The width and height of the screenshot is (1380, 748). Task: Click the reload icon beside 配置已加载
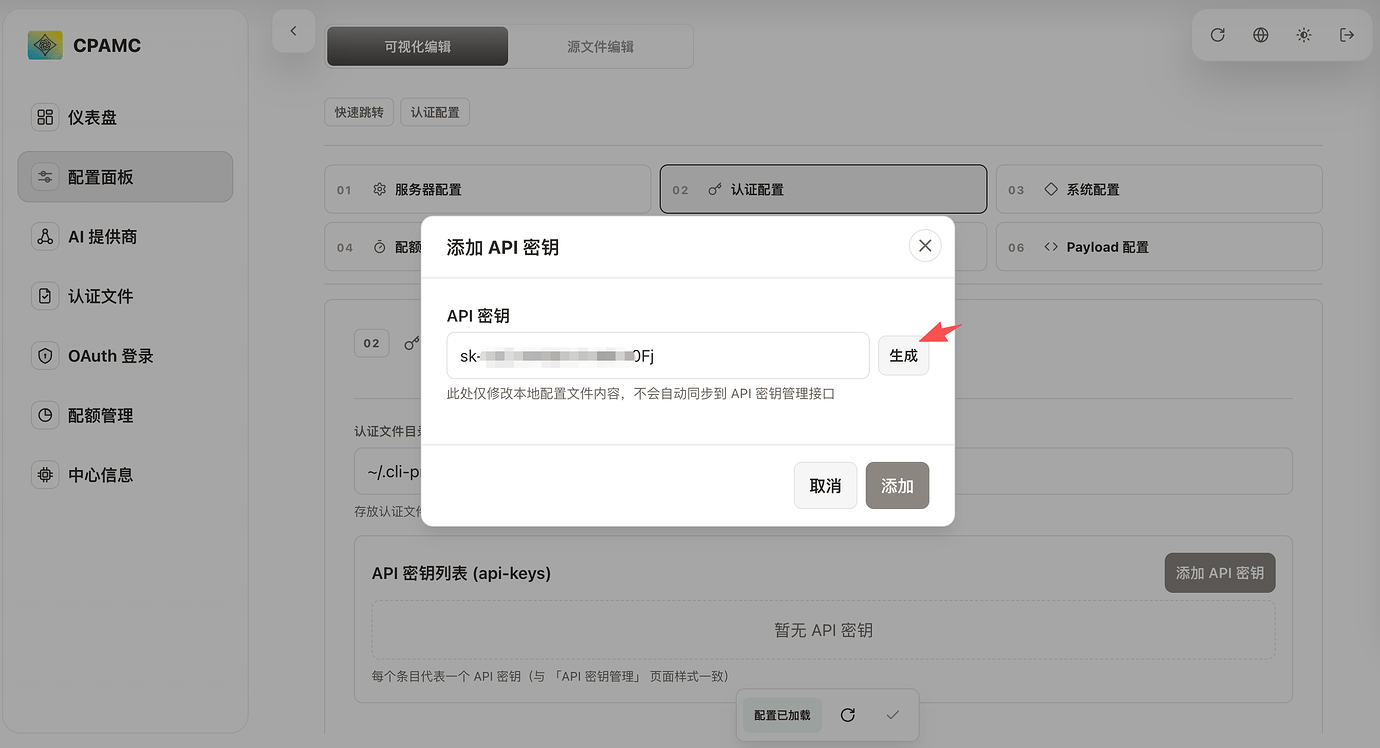(848, 715)
